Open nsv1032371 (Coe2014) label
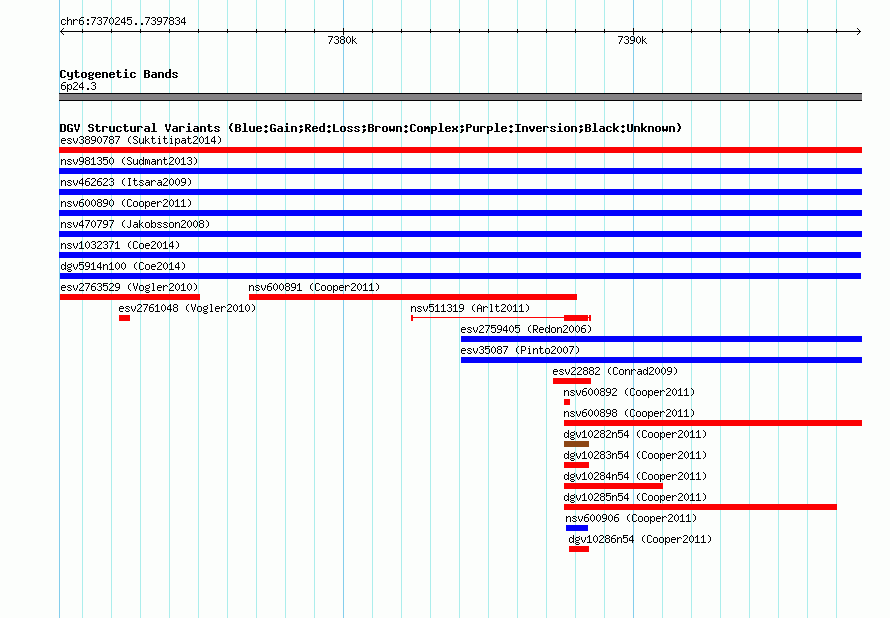Viewport: 890px width, 618px height. coord(120,245)
